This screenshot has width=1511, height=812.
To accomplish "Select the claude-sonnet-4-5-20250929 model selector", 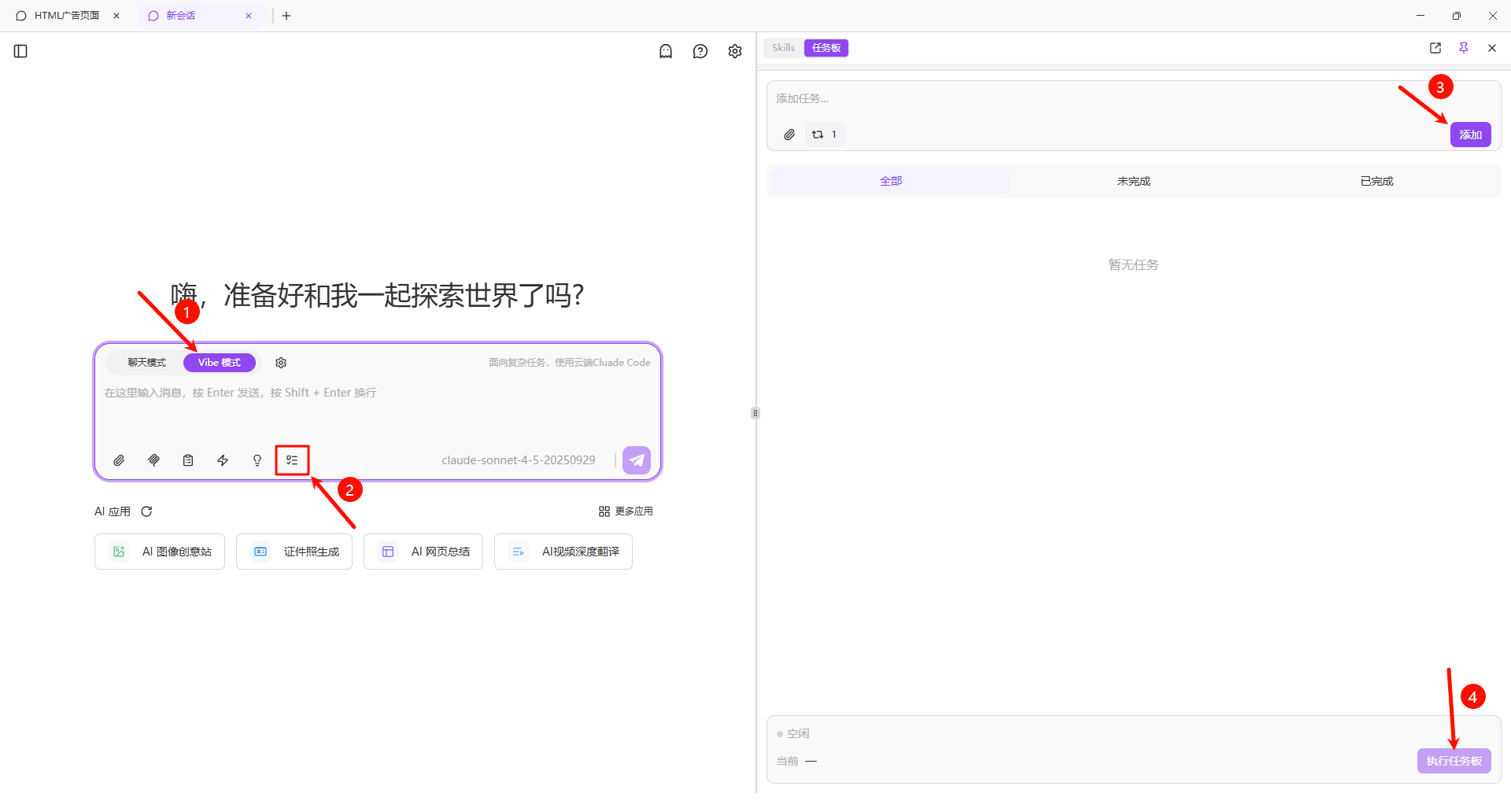I will click(x=519, y=460).
